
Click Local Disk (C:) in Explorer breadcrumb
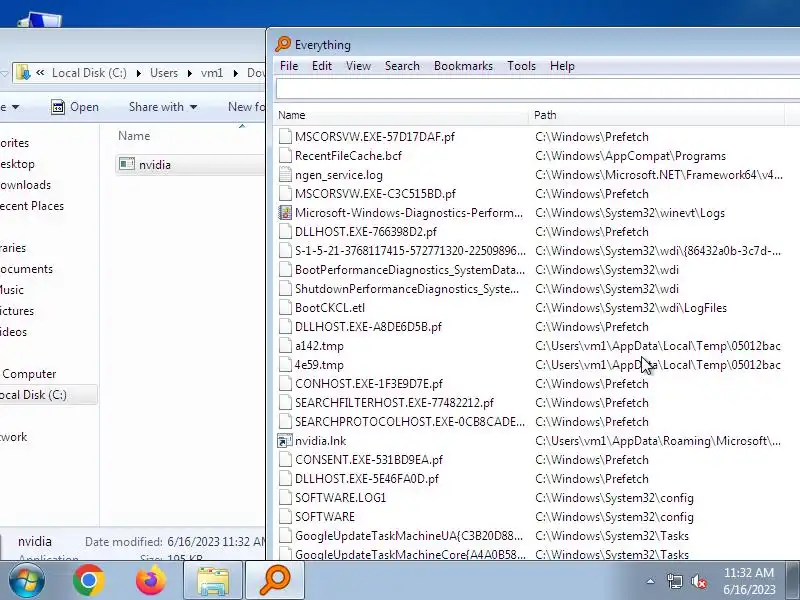[89, 73]
